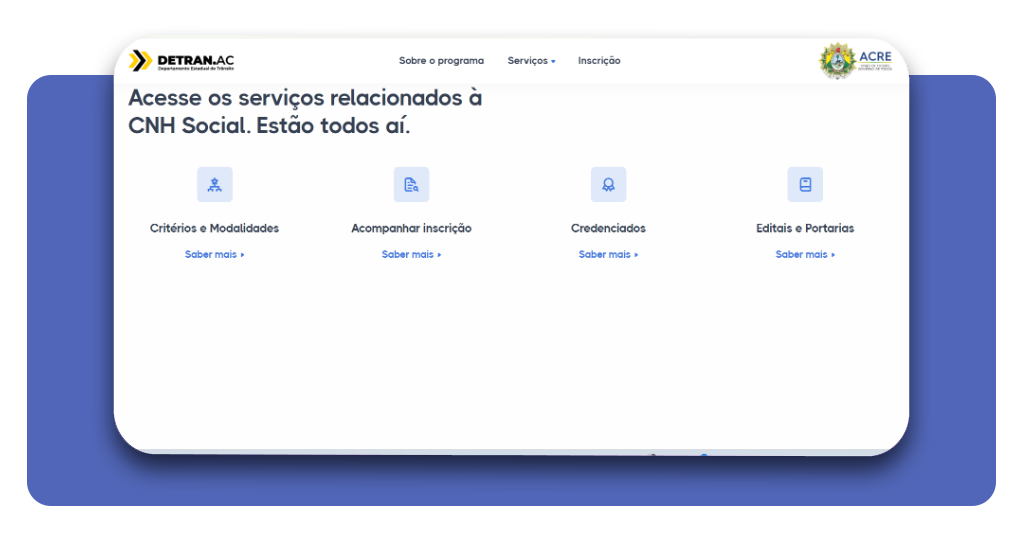Select the Critérios e Modalidades title
Screen dimensions: 1024x536
[214, 229]
